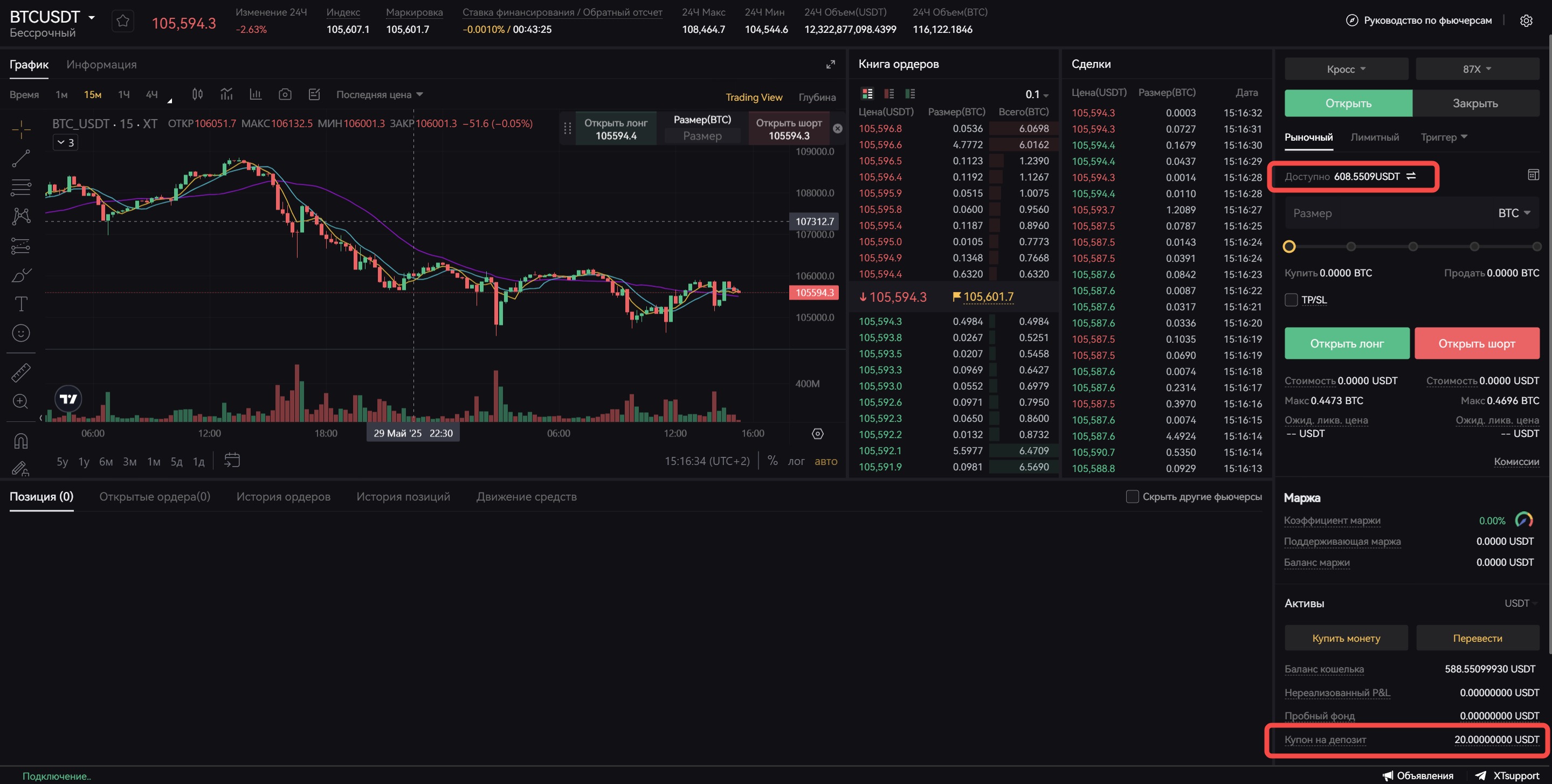Click the Перевести transfer button
This screenshot has width=1552, height=784.
[x=1477, y=637]
